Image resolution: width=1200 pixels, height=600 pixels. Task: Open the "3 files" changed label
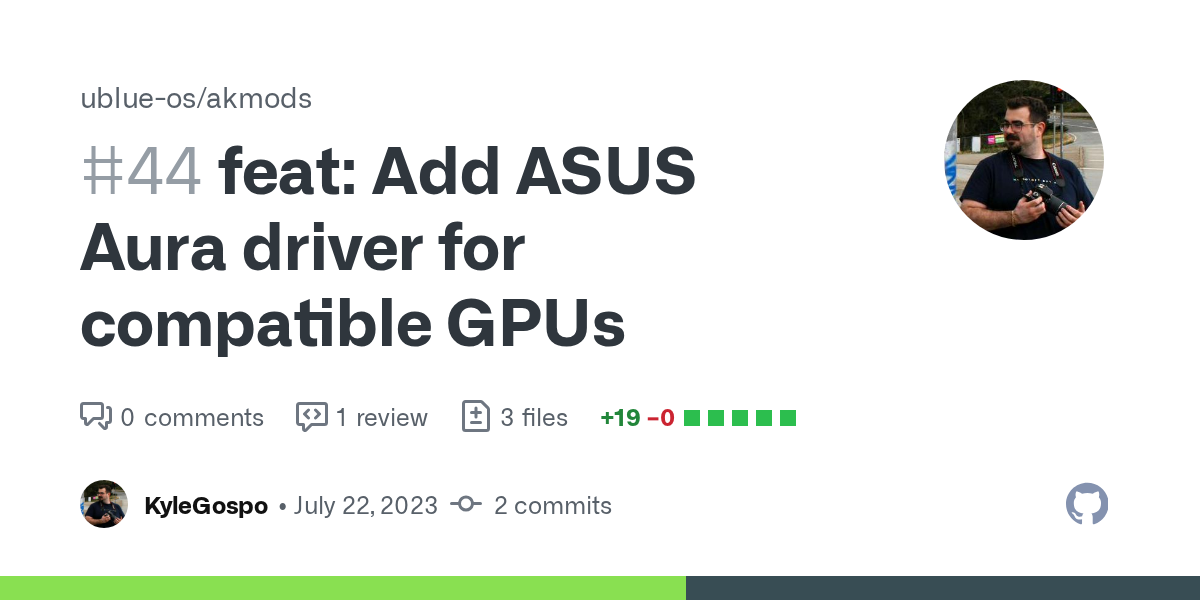534,418
